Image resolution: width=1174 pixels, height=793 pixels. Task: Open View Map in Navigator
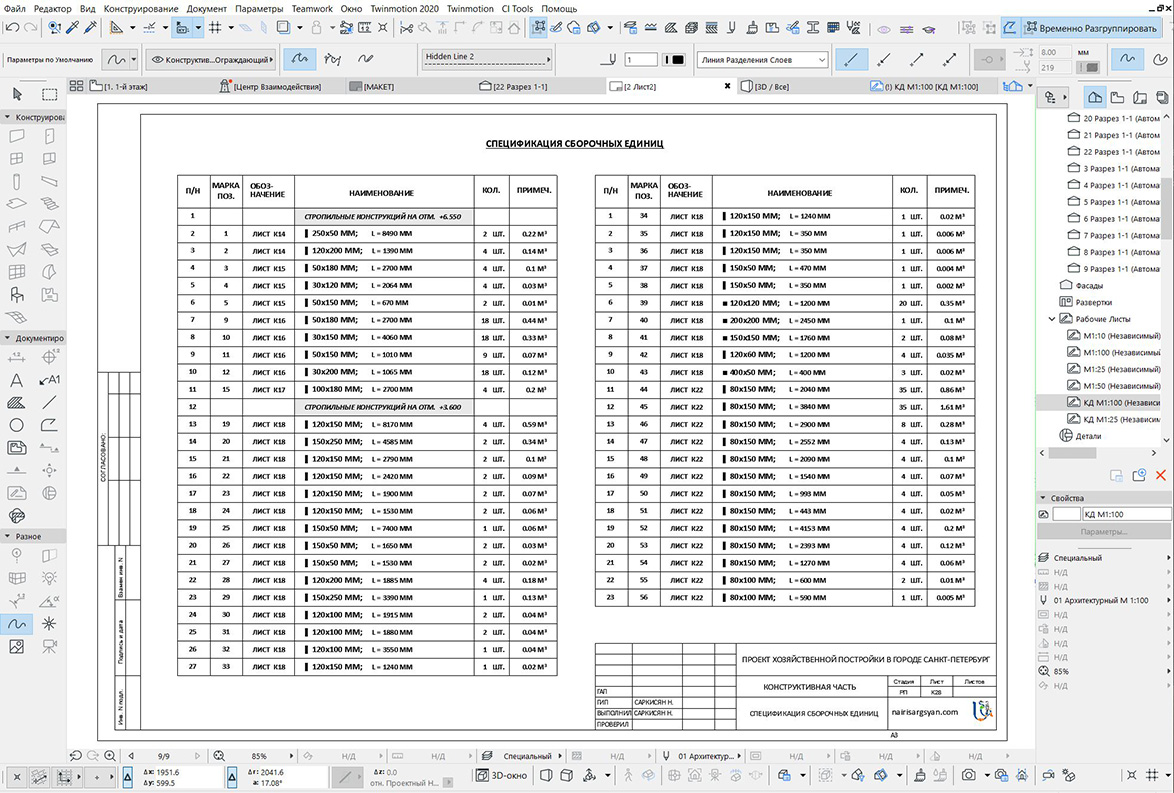[x=1118, y=97]
